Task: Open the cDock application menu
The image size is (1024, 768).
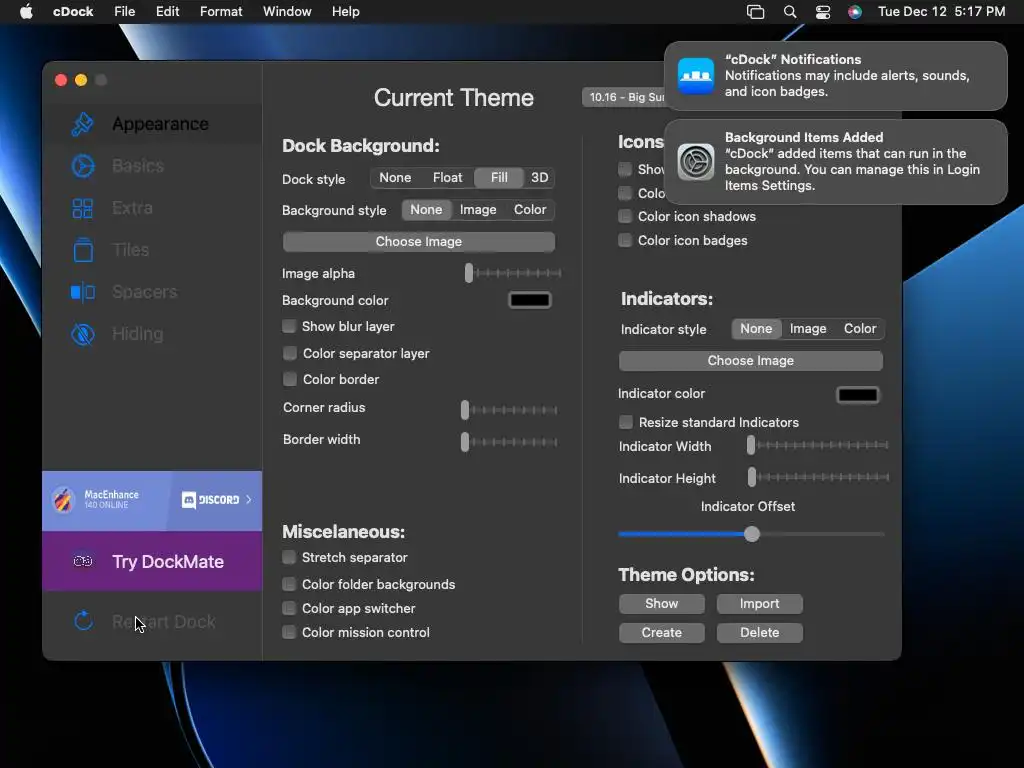Action: point(72,12)
